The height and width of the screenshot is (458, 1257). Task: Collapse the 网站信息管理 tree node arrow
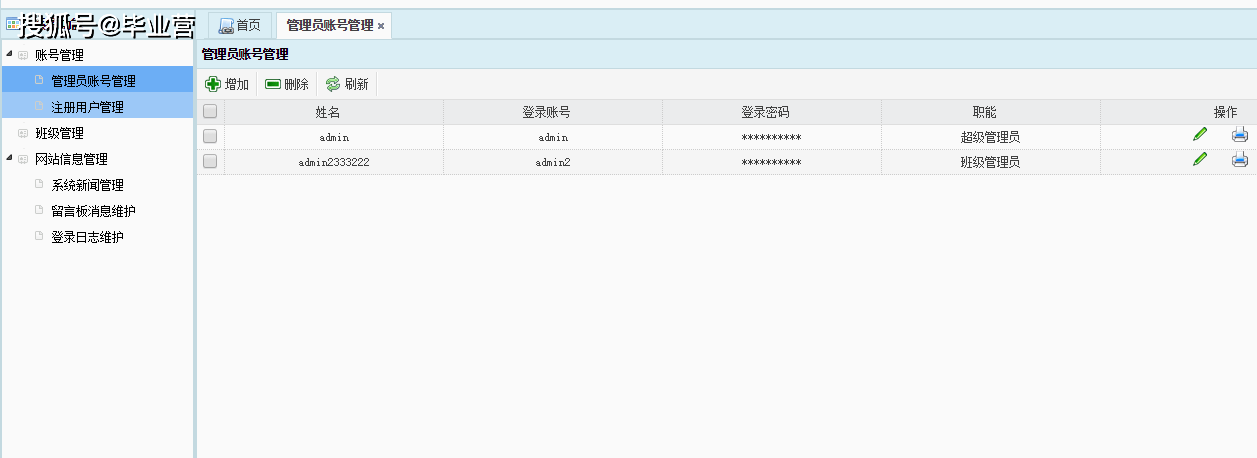tap(9, 159)
